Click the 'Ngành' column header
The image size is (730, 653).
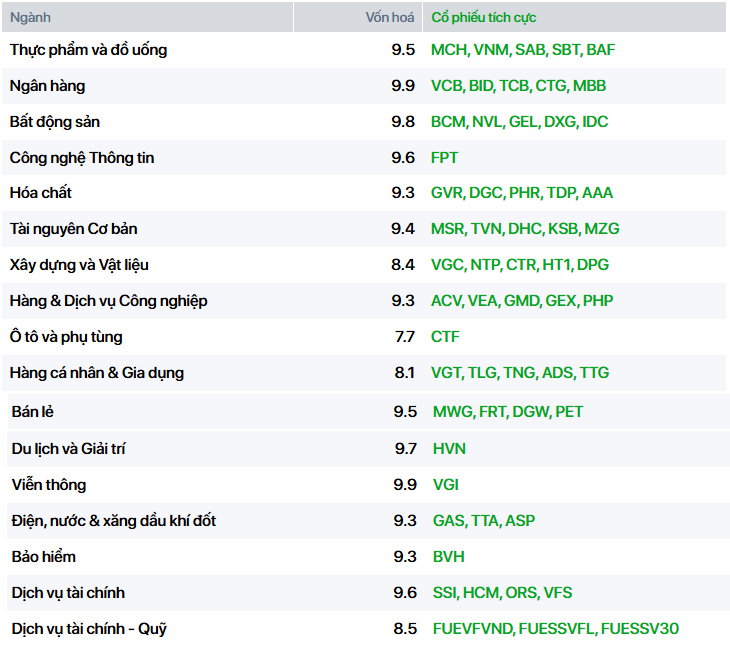(x=147, y=17)
